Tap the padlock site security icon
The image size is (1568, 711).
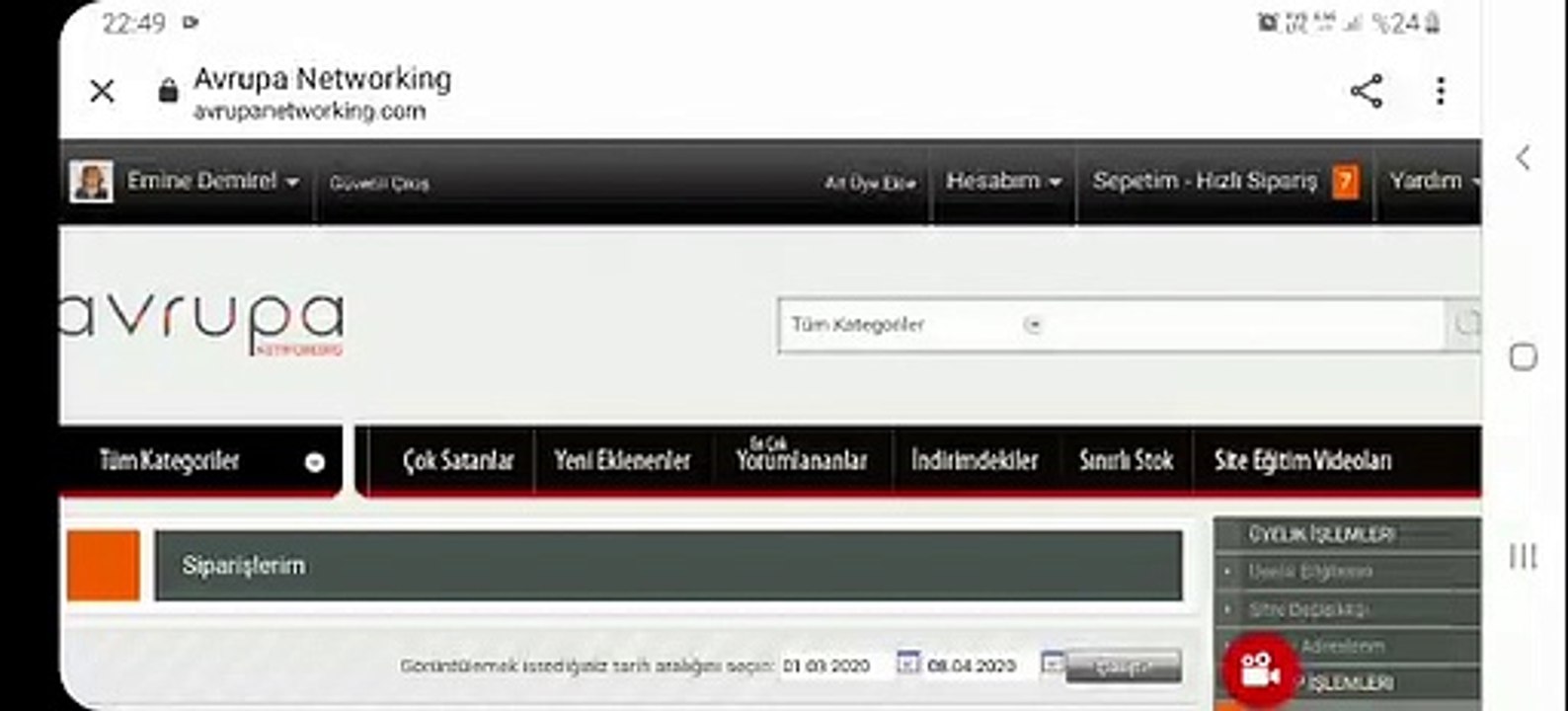168,91
